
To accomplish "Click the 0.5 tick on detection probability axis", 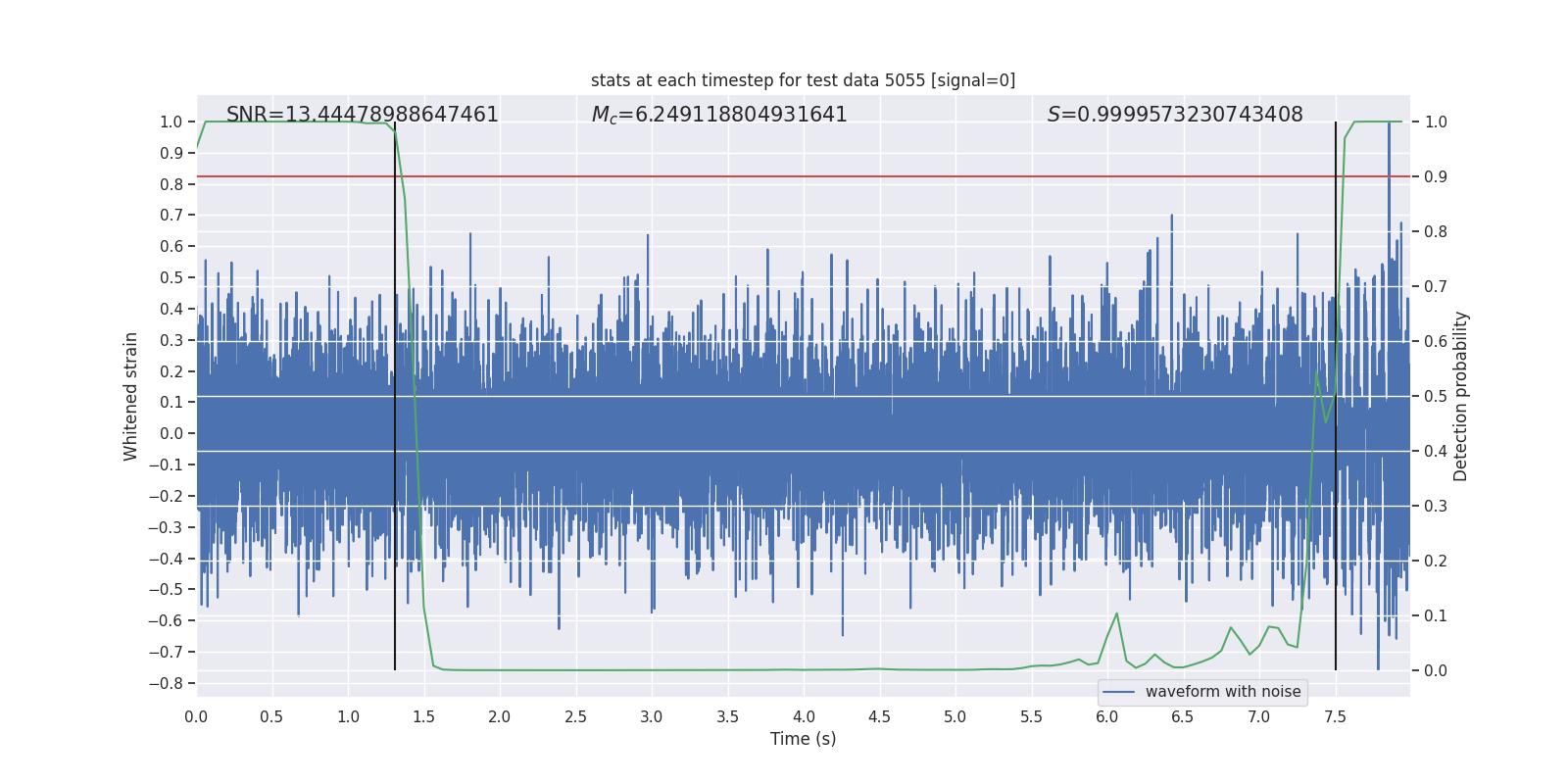I will [1436, 397].
